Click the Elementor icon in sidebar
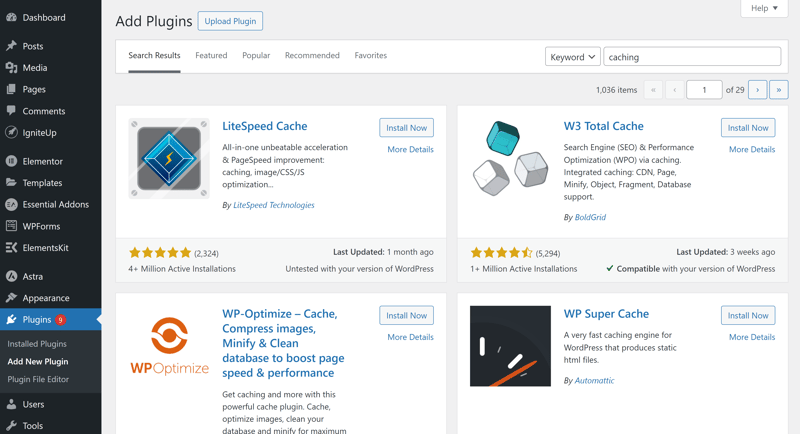This screenshot has width=800, height=434. 11,161
